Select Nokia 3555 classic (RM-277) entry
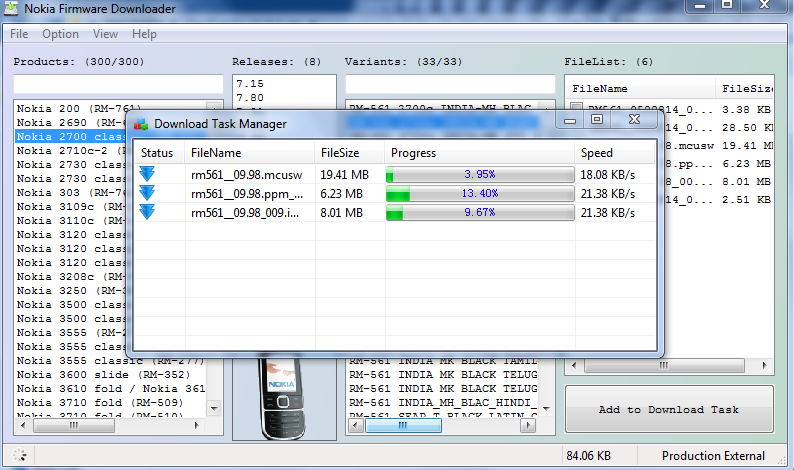 tap(110, 361)
